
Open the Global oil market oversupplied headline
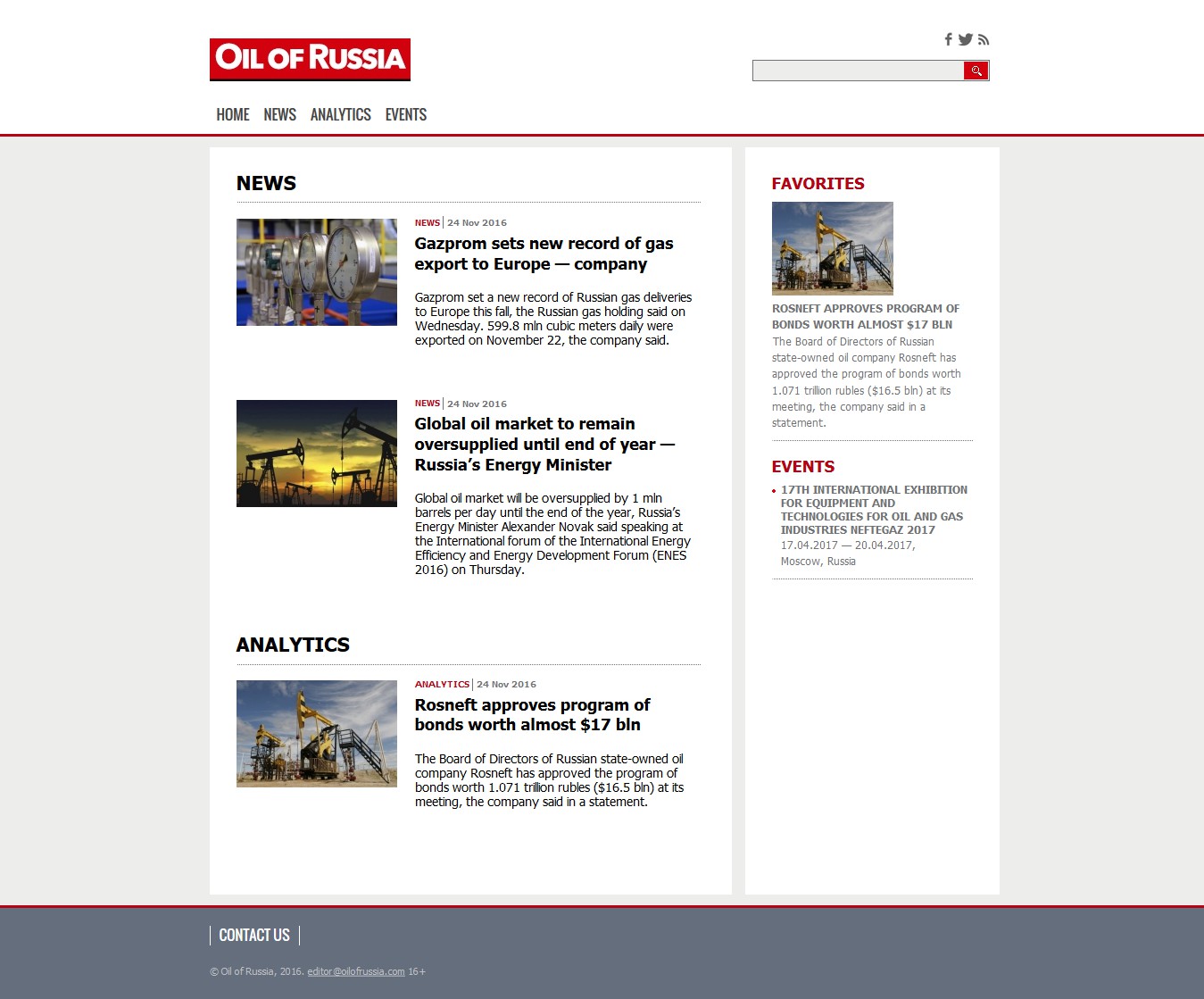tap(544, 445)
